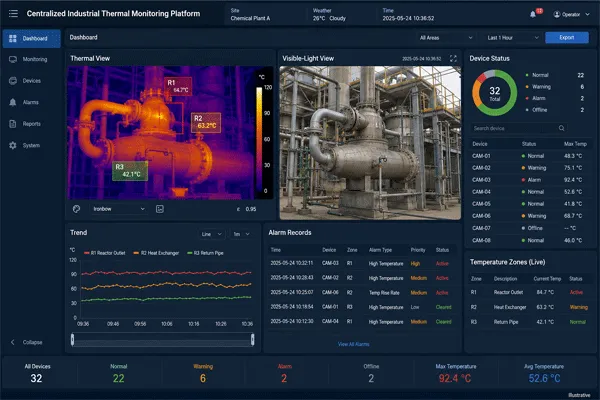Open the All Areas dropdown
Viewport: 600px width, 400px height.
pyautogui.click(x=445, y=38)
